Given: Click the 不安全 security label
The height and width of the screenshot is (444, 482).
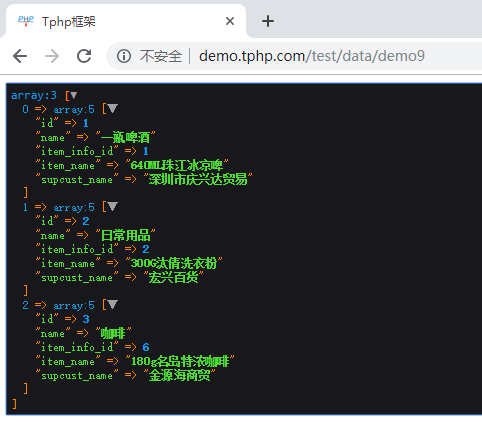Looking at the screenshot, I should coord(161,56).
